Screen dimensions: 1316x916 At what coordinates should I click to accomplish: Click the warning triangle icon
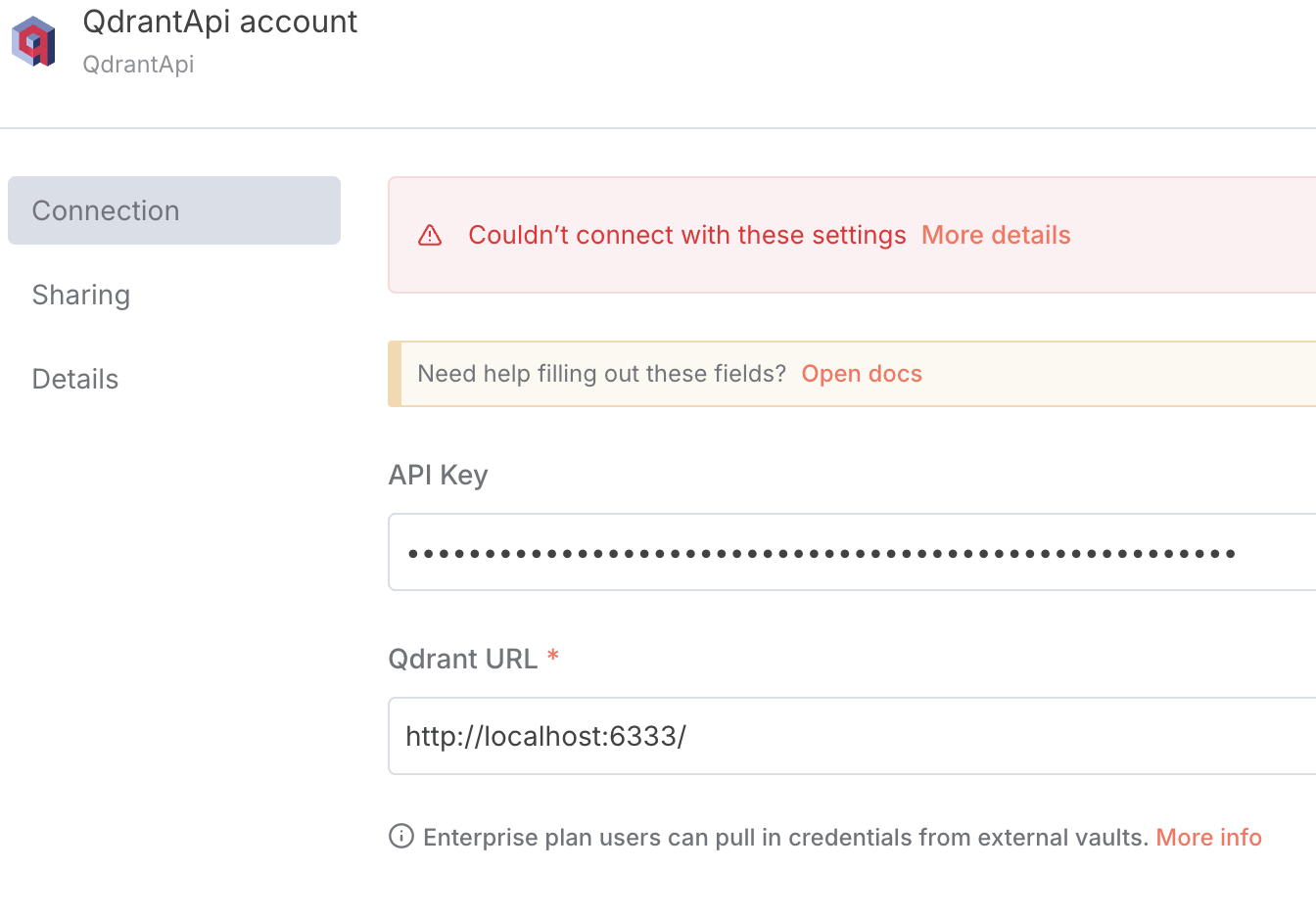pyautogui.click(x=430, y=236)
